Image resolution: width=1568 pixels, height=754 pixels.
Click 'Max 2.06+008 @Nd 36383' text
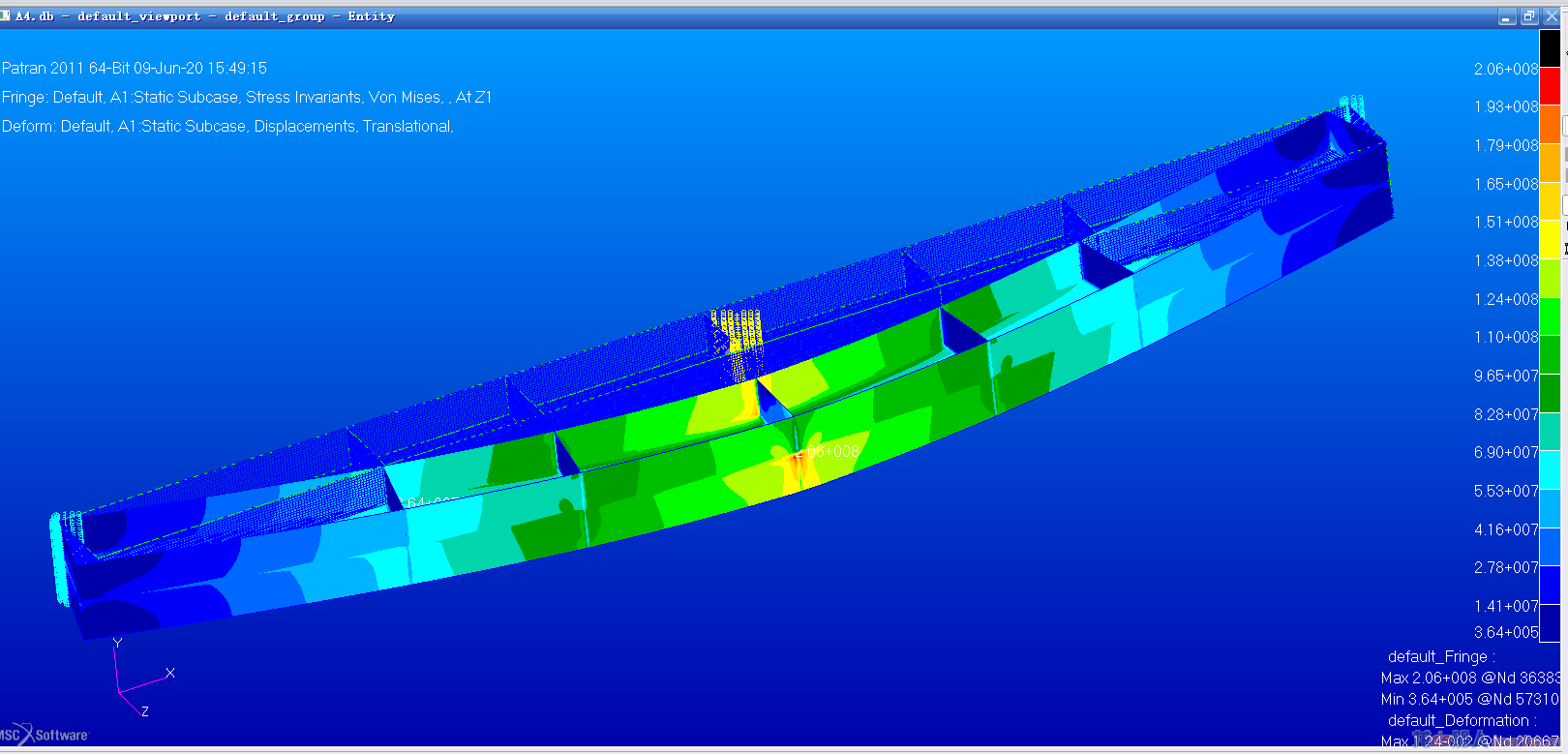pyautogui.click(x=1470, y=678)
